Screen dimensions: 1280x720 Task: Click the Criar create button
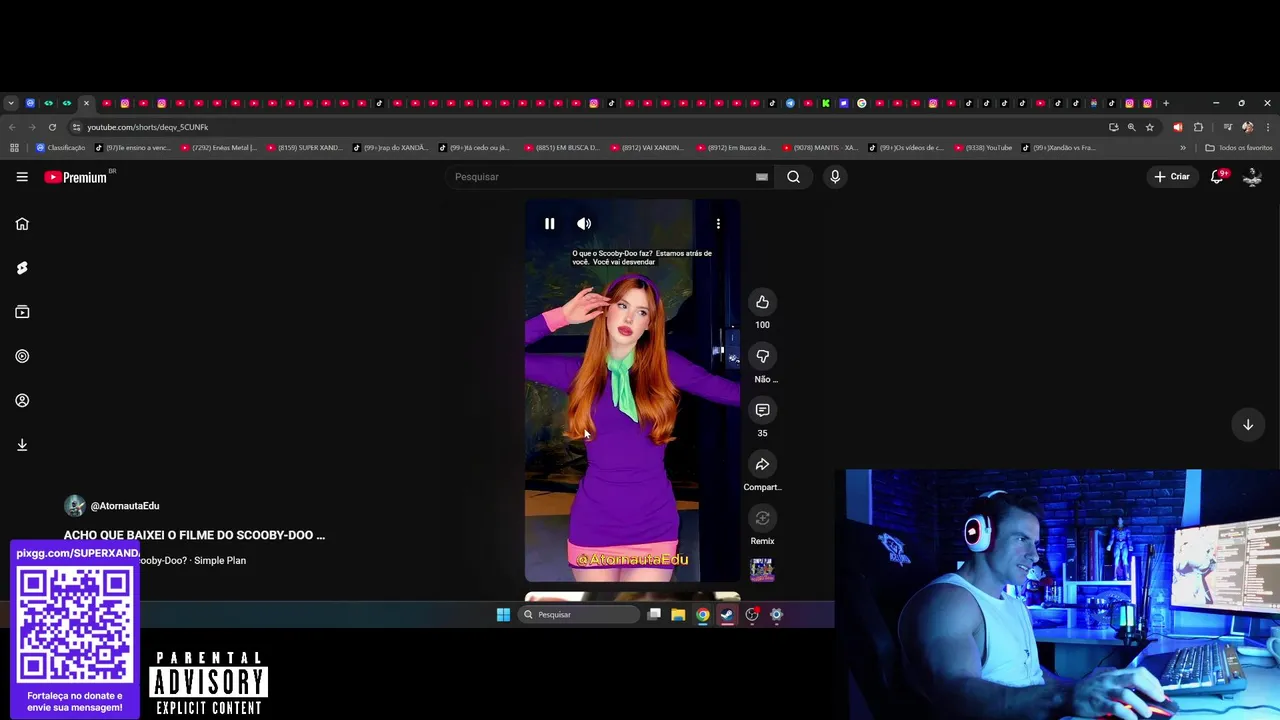[1171, 177]
